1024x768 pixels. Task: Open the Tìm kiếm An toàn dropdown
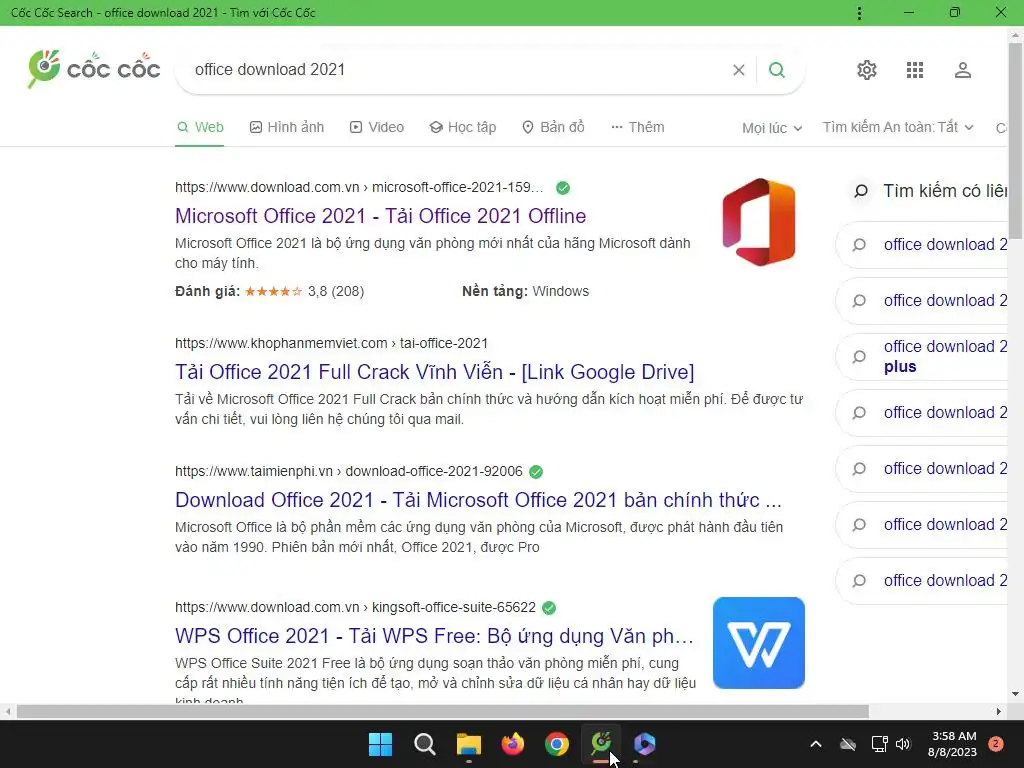[898, 127]
